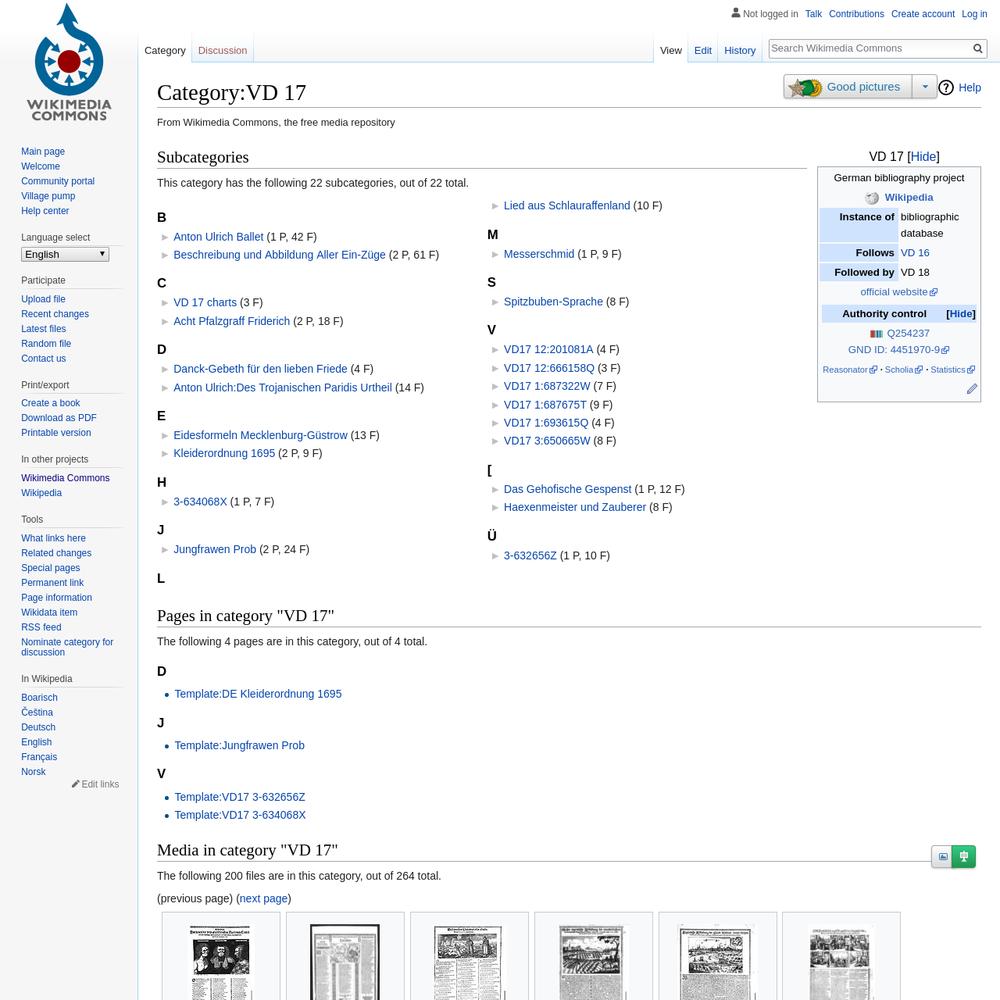Click Create account link
The image size is (1000, 1000).
(923, 14)
